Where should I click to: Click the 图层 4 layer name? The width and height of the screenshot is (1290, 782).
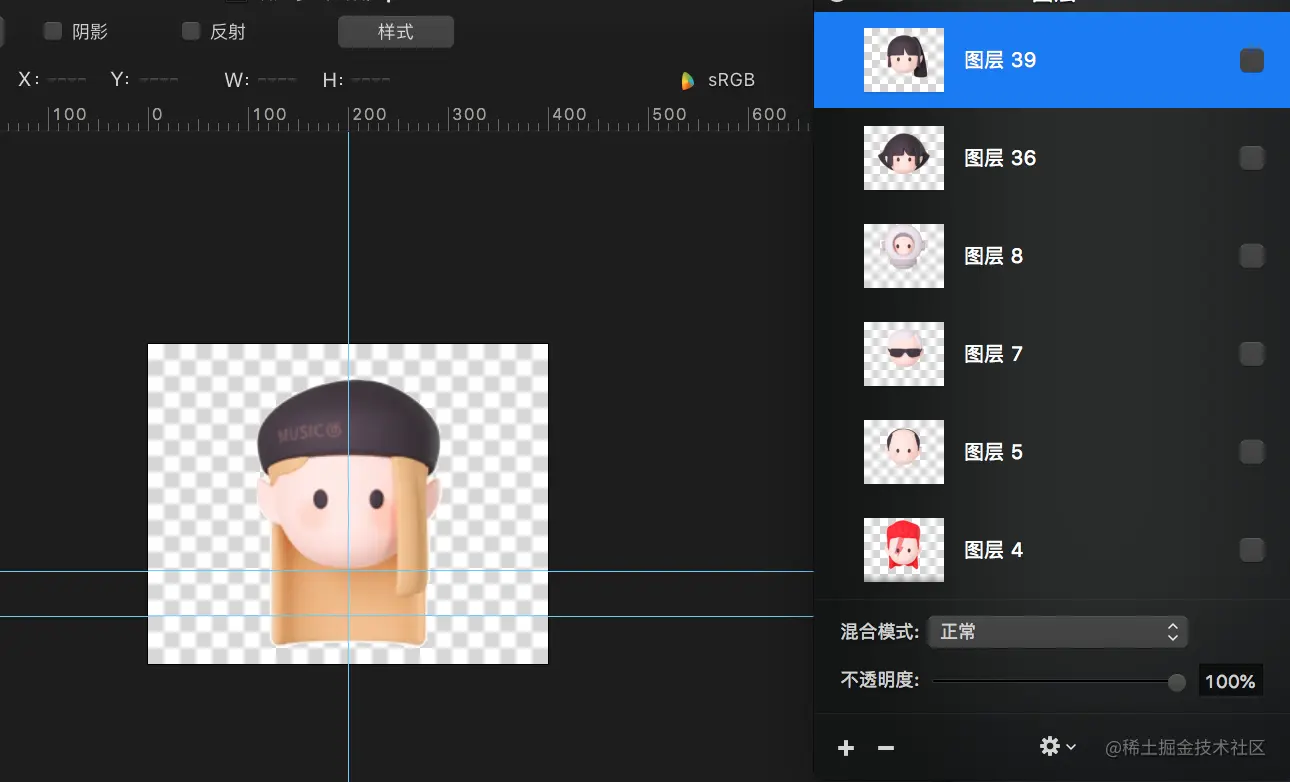(993, 550)
